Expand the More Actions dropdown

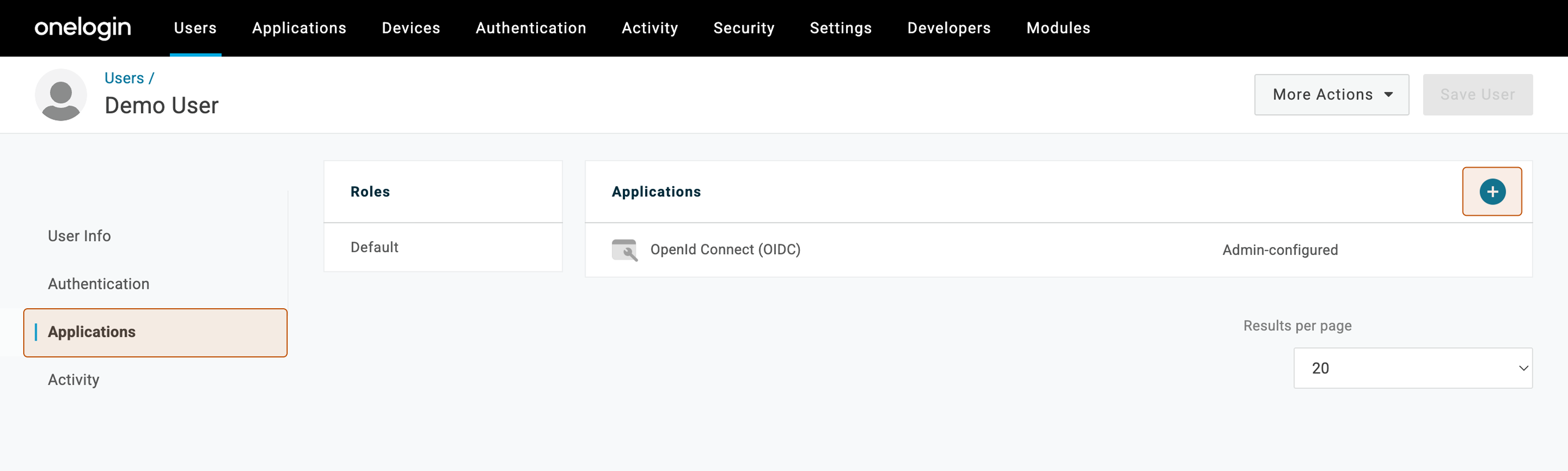click(x=1331, y=94)
